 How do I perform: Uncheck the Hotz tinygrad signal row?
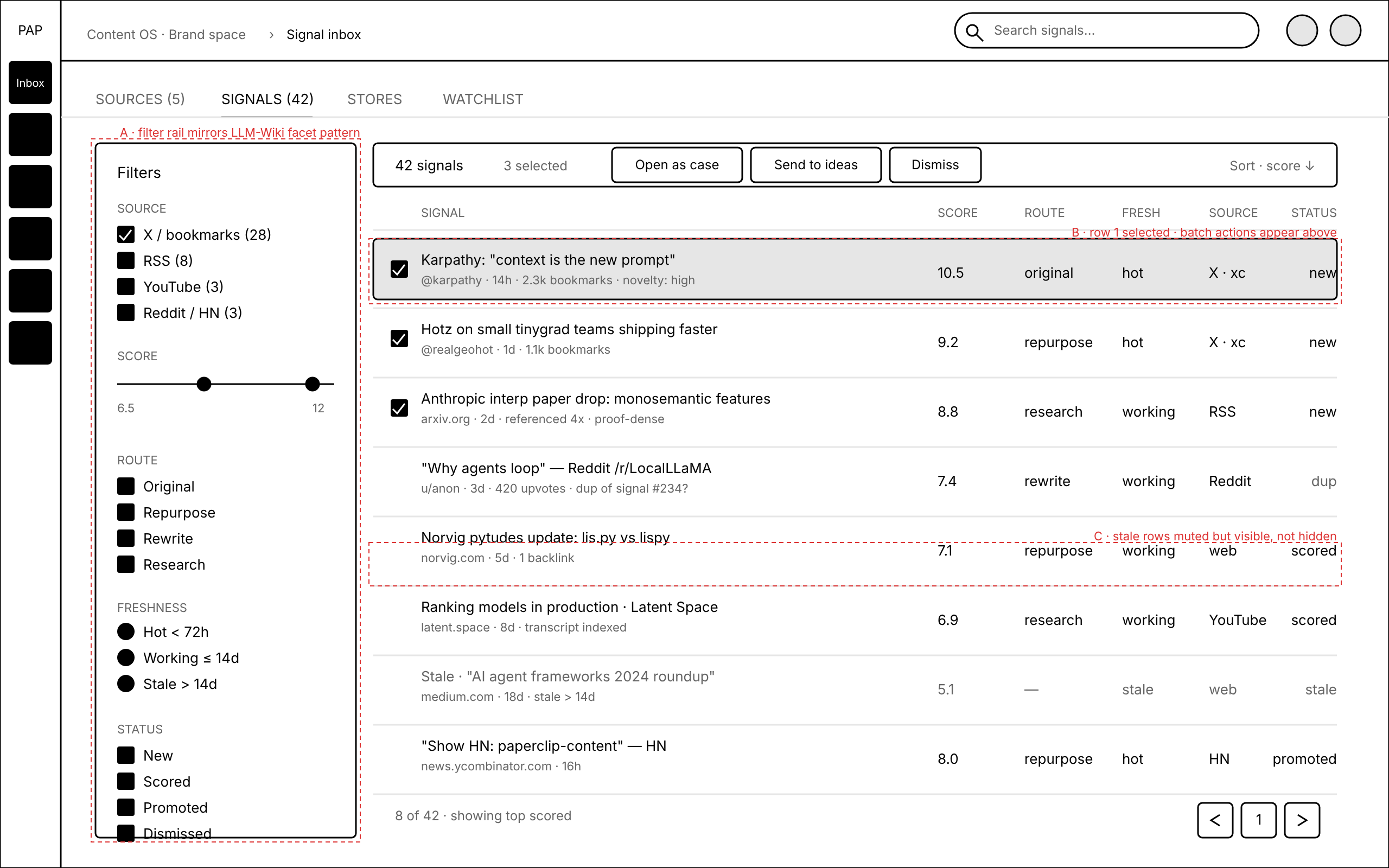tap(399, 339)
